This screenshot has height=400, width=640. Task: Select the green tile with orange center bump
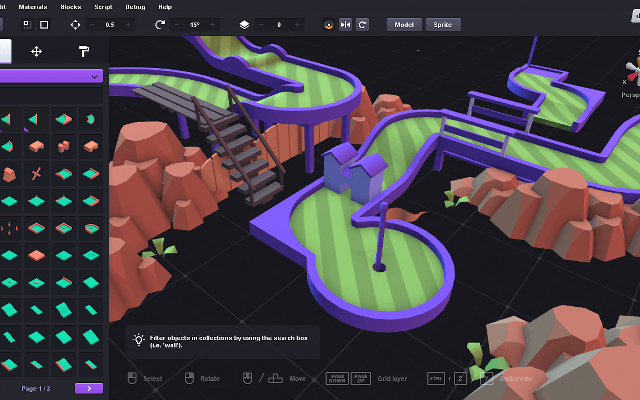pos(36,282)
